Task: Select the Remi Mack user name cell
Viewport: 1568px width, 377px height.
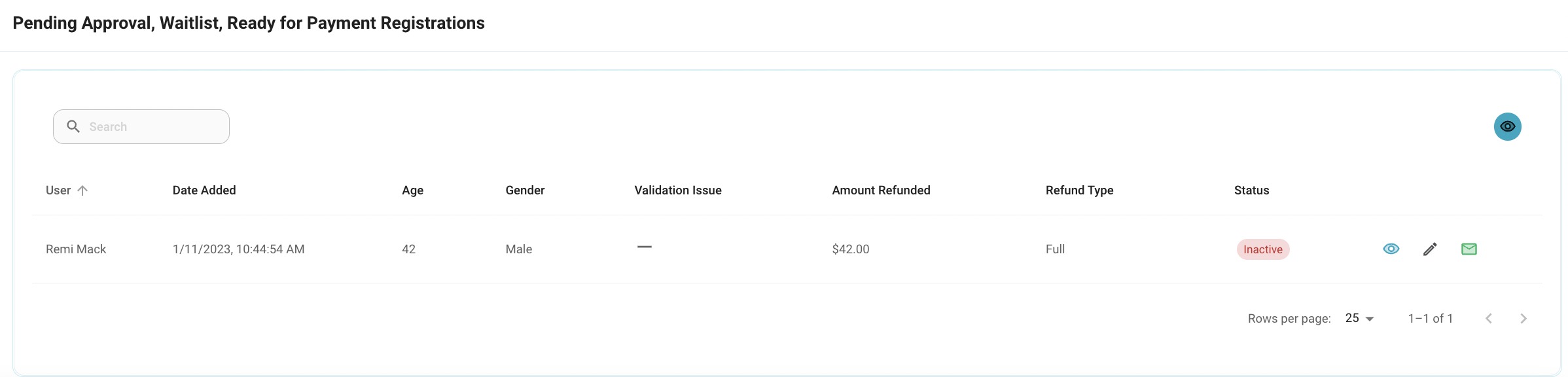Action: point(76,249)
